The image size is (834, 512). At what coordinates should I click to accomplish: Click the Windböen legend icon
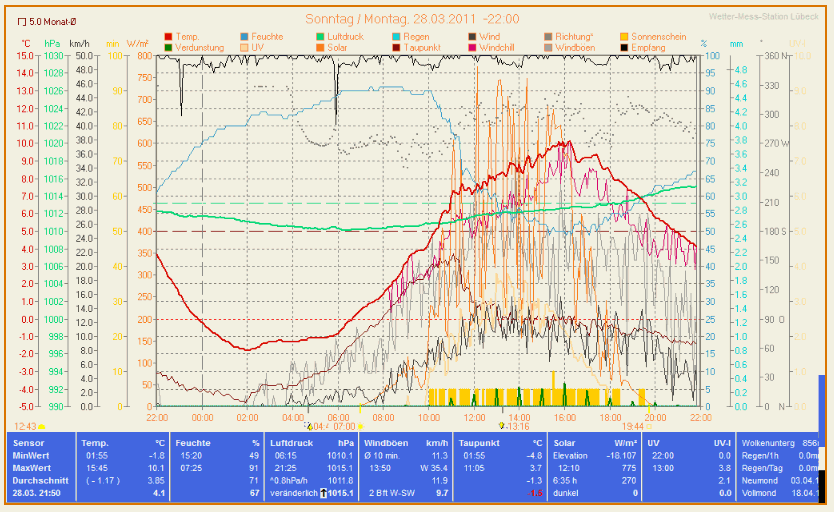pyautogui.click(x=548, y=47)
